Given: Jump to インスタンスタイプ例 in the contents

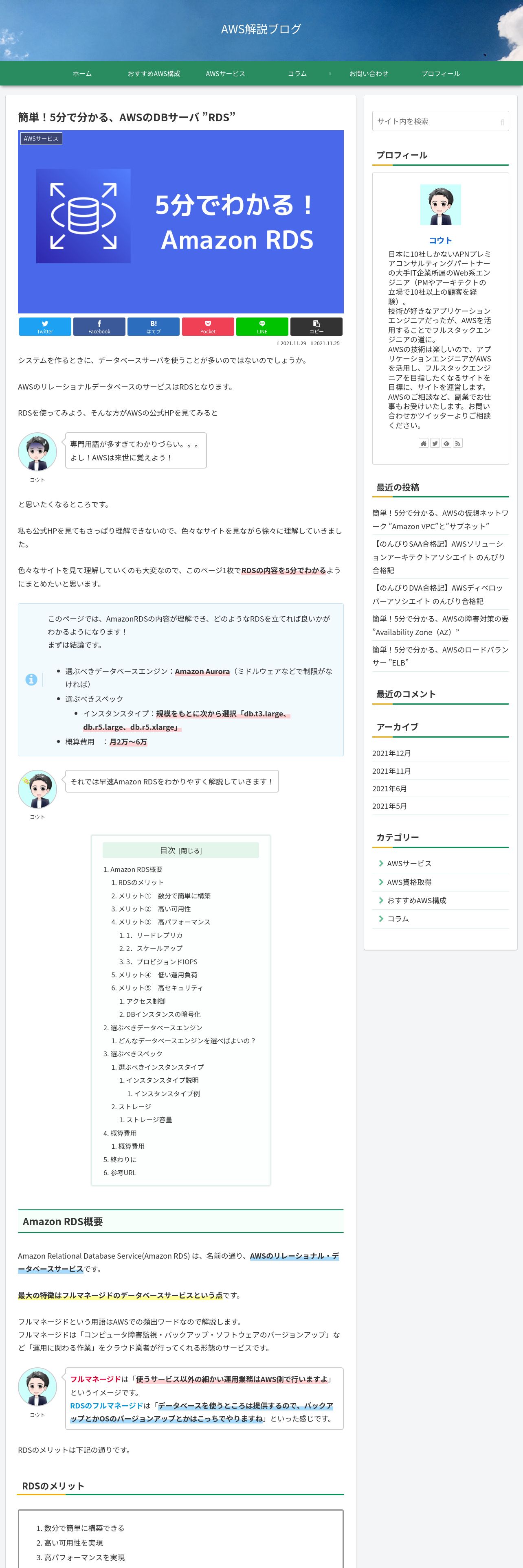Looking at the screenshot, I should 167,1094.
